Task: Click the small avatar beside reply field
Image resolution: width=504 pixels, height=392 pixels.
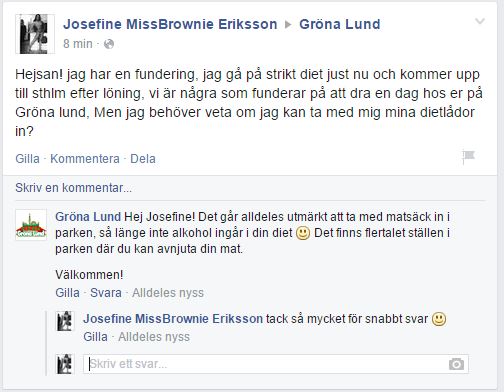Action: [x=64, y=364]
